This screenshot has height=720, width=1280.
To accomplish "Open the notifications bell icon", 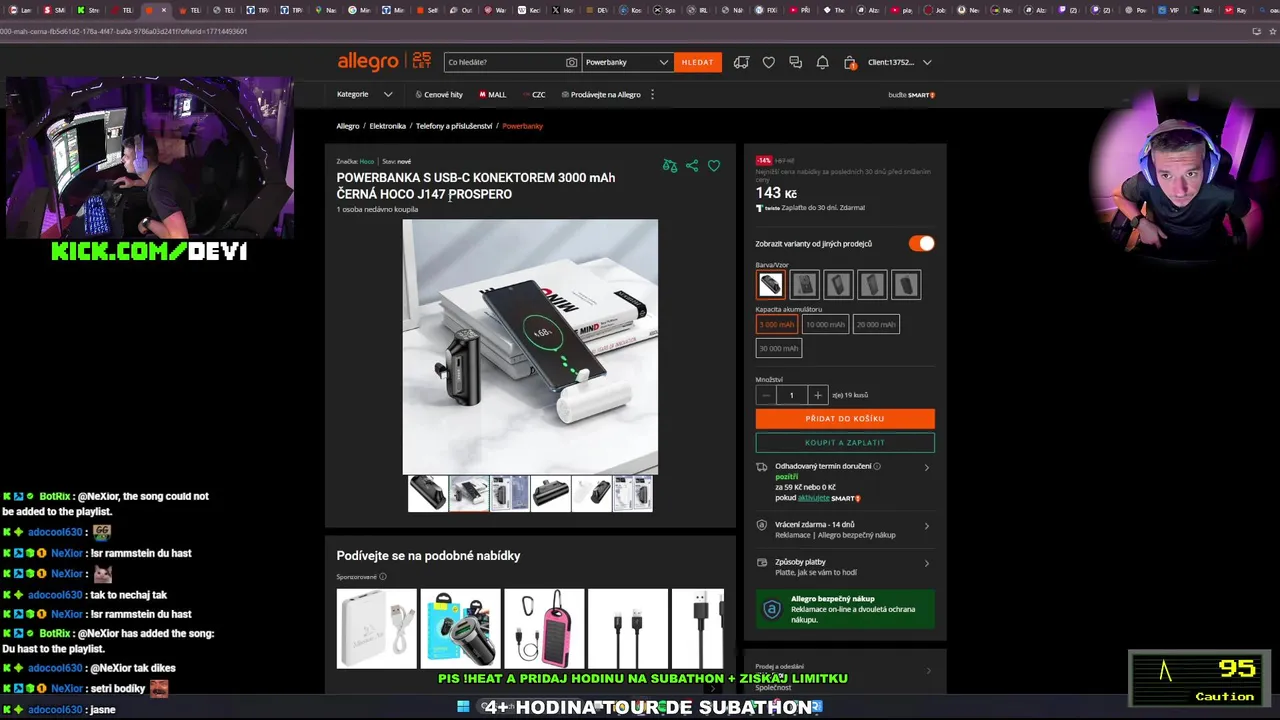I will coord(822,62).
